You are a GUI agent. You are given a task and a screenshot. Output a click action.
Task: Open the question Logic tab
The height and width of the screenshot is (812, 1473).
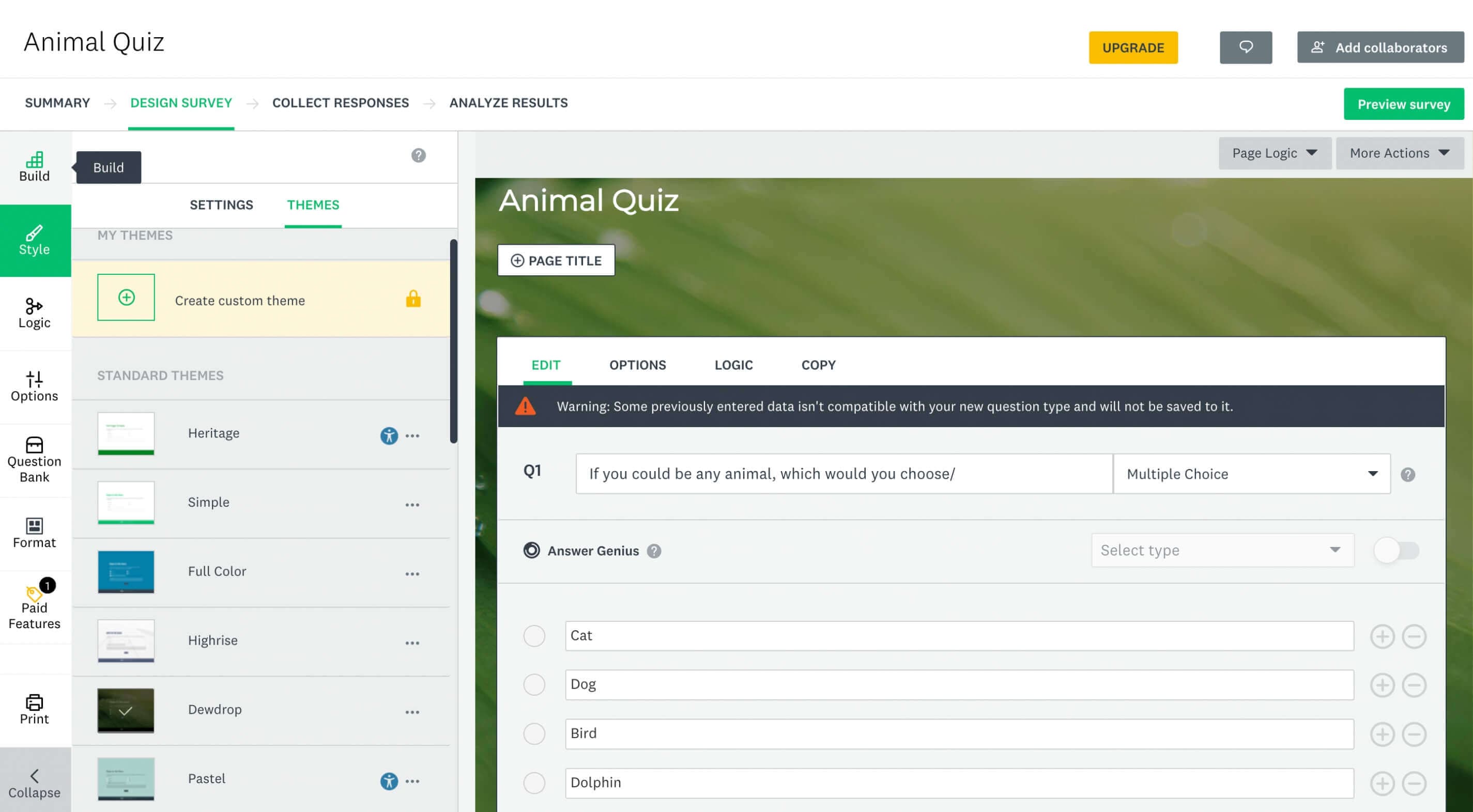coord(733,365)
